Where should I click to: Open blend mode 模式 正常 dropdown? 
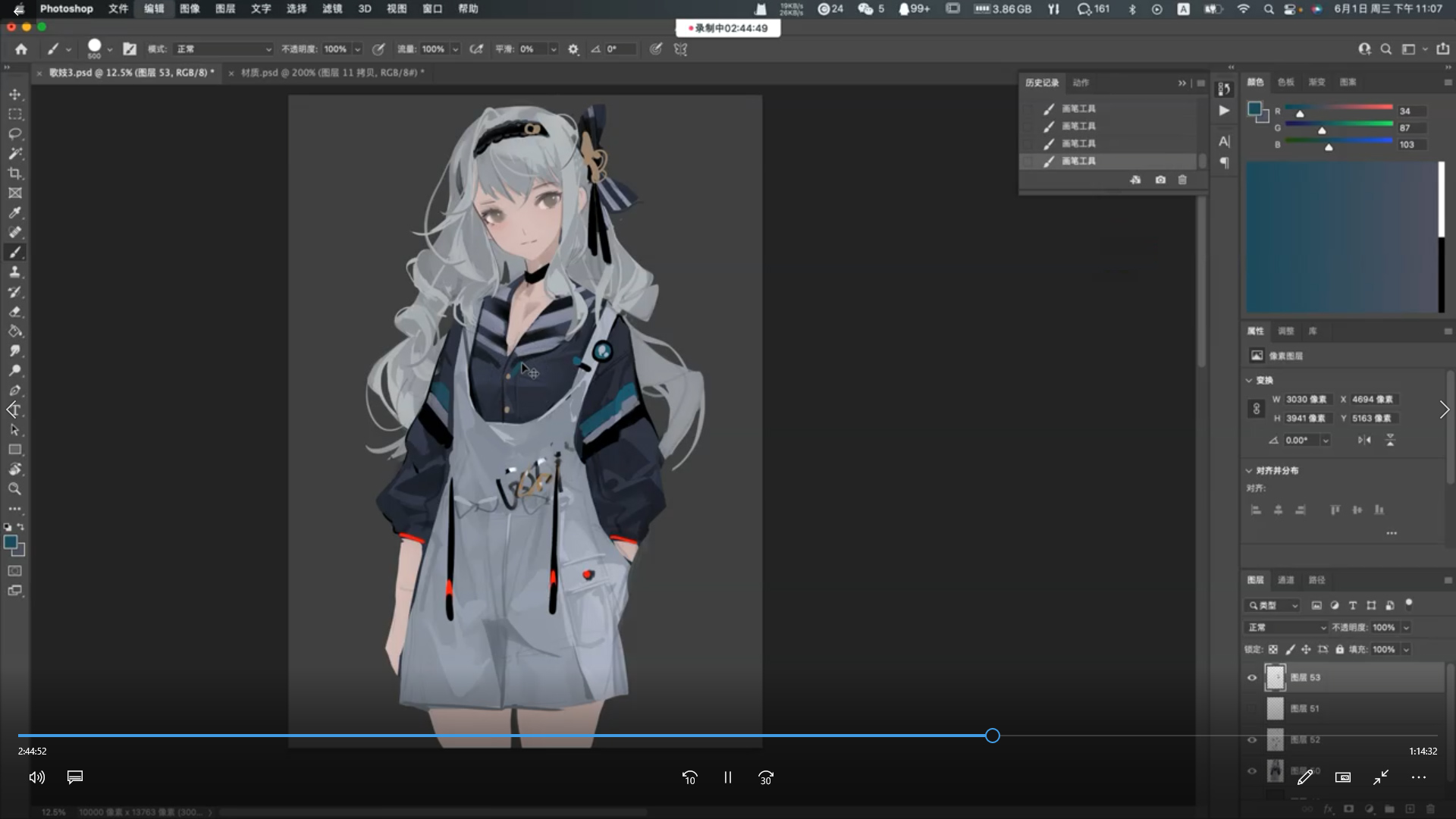click(x=223, y=49)
